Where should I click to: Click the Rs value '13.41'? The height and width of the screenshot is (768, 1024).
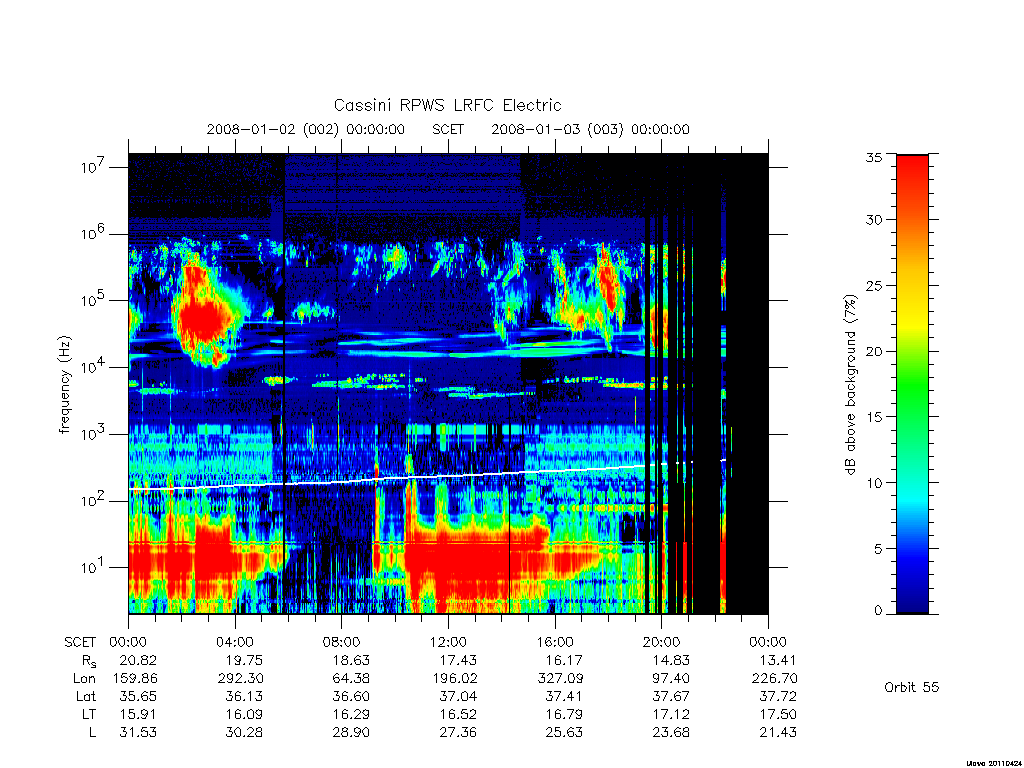[778, 660]
